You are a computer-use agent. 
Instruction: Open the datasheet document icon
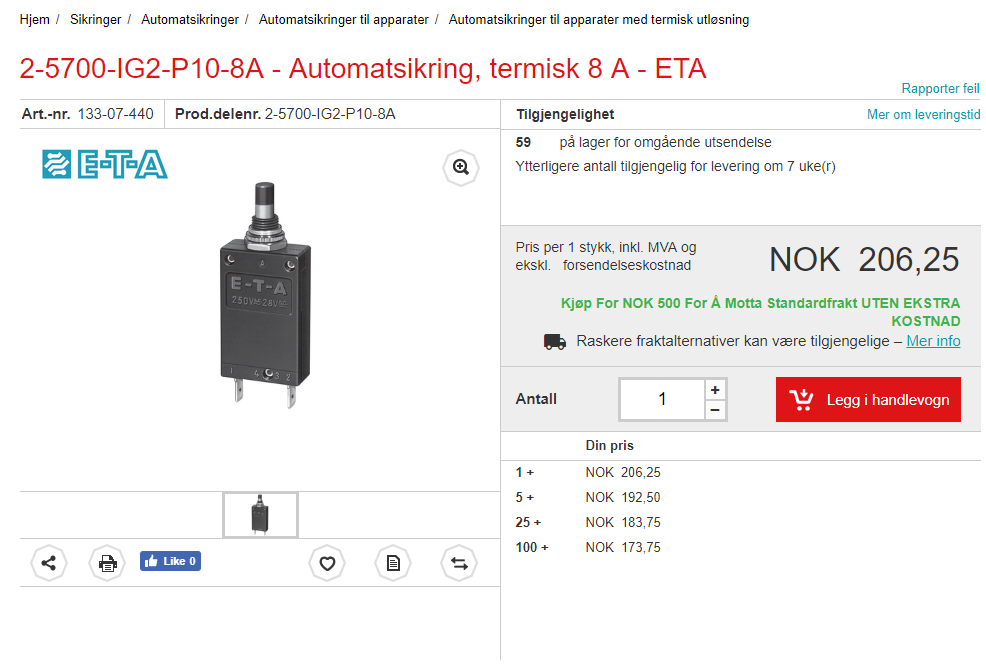(x=393, y=563)
